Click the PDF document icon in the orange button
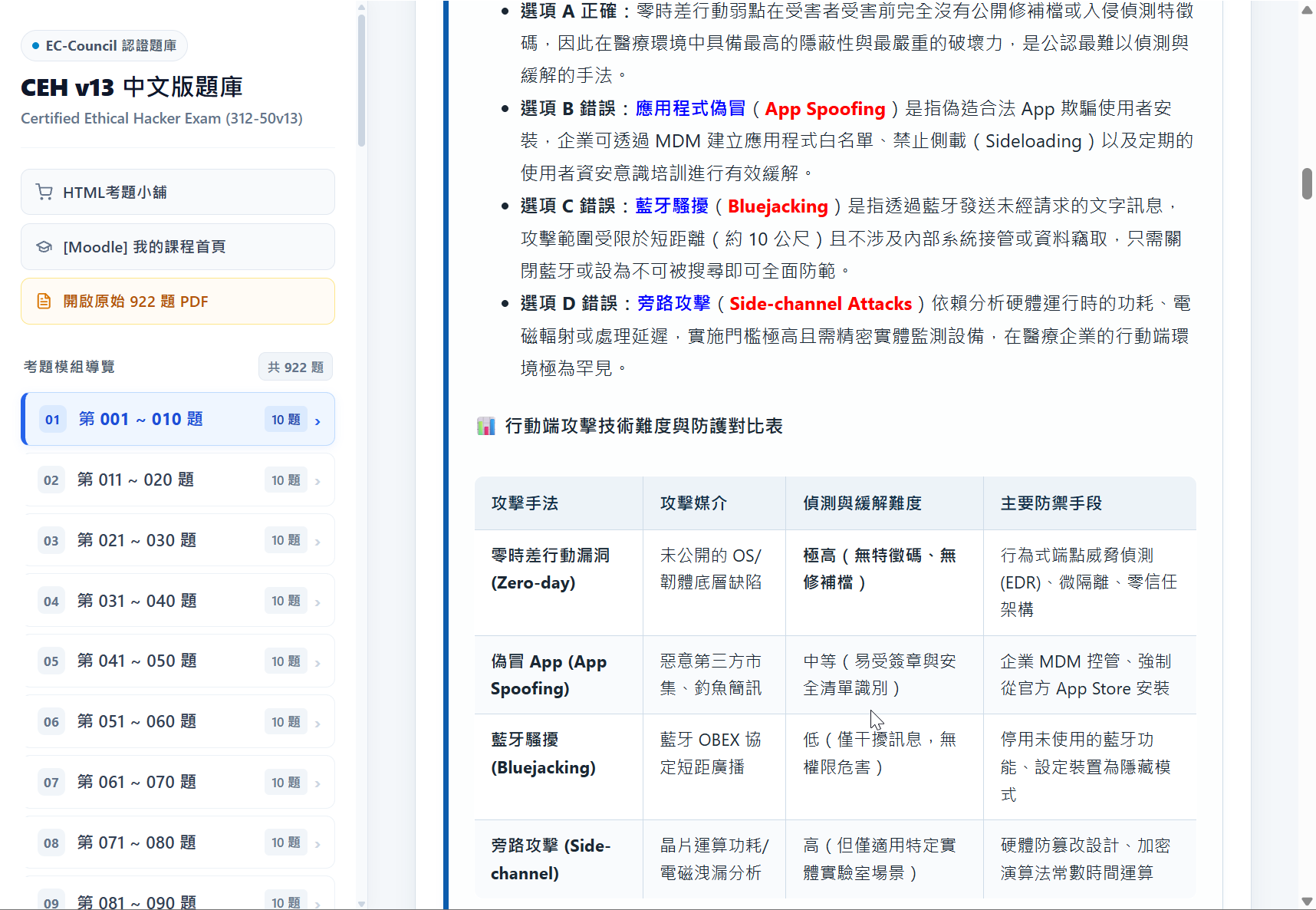 44,301
